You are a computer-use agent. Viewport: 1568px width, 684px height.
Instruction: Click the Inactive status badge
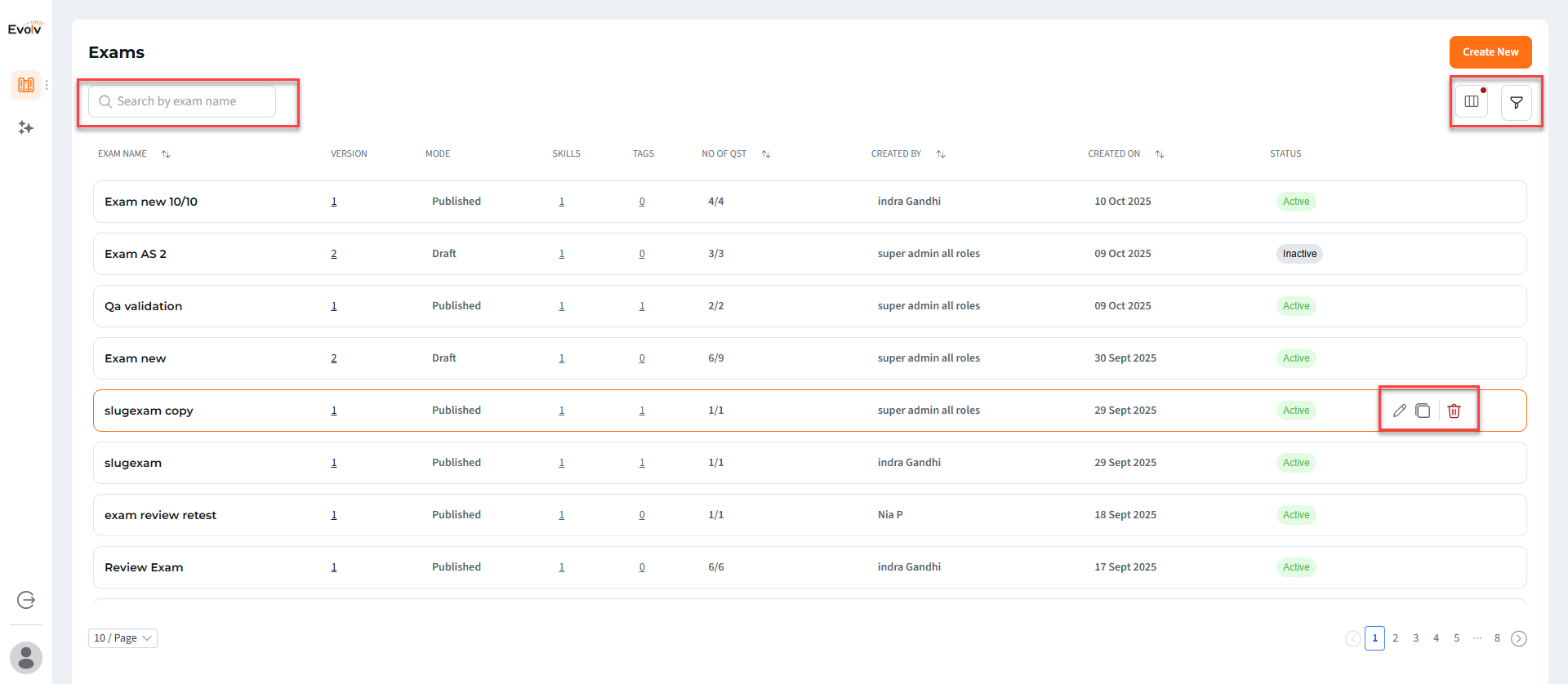(1299, 254)
